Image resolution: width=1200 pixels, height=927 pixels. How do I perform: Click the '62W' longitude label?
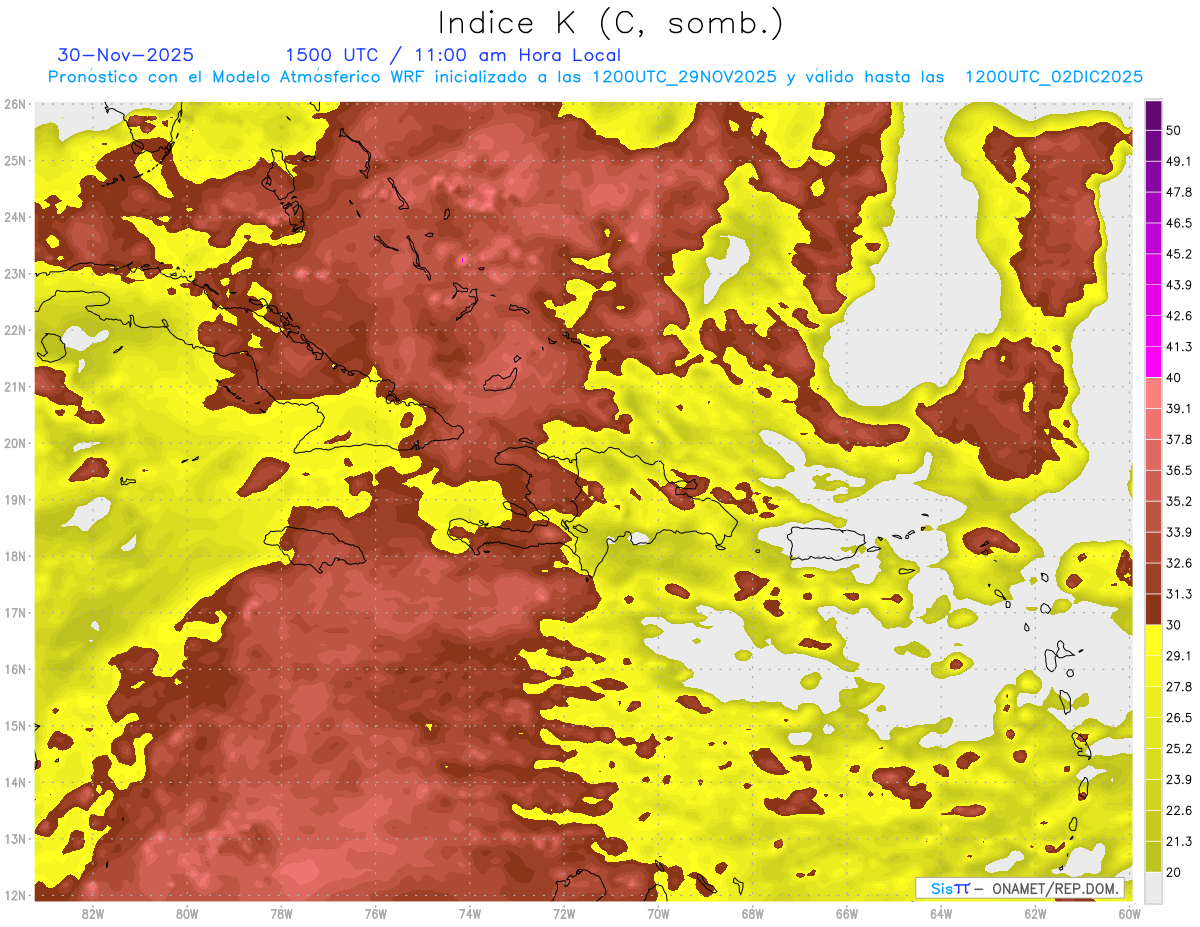click(x=1035, y=914)
